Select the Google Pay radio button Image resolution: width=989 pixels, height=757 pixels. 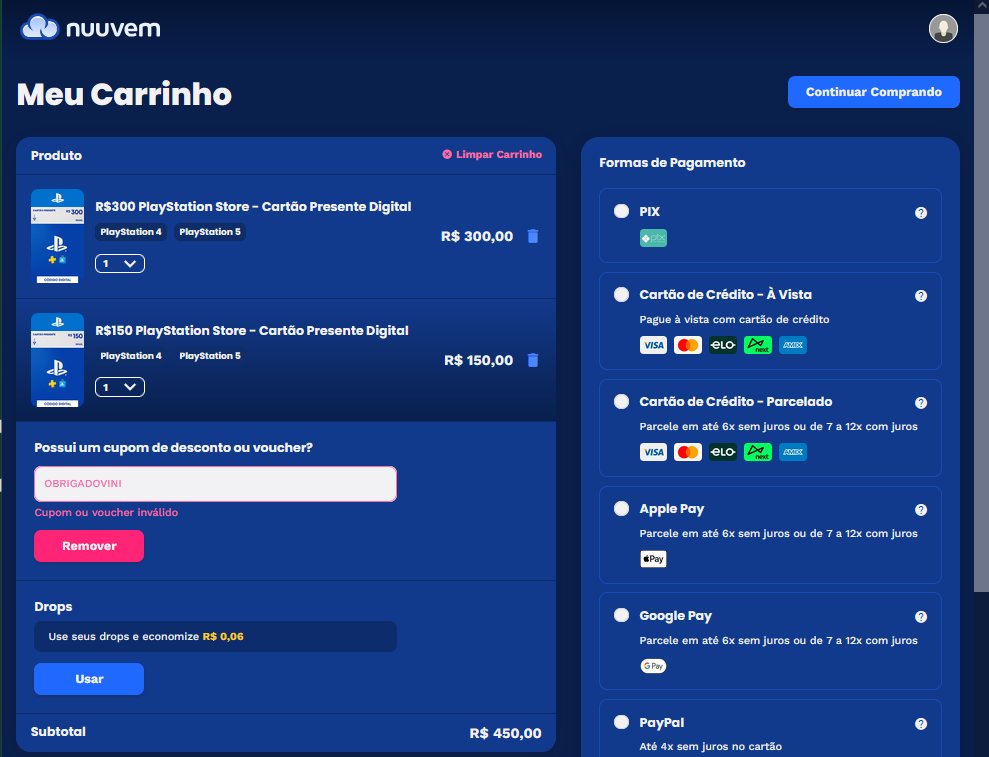coord(621,615)
